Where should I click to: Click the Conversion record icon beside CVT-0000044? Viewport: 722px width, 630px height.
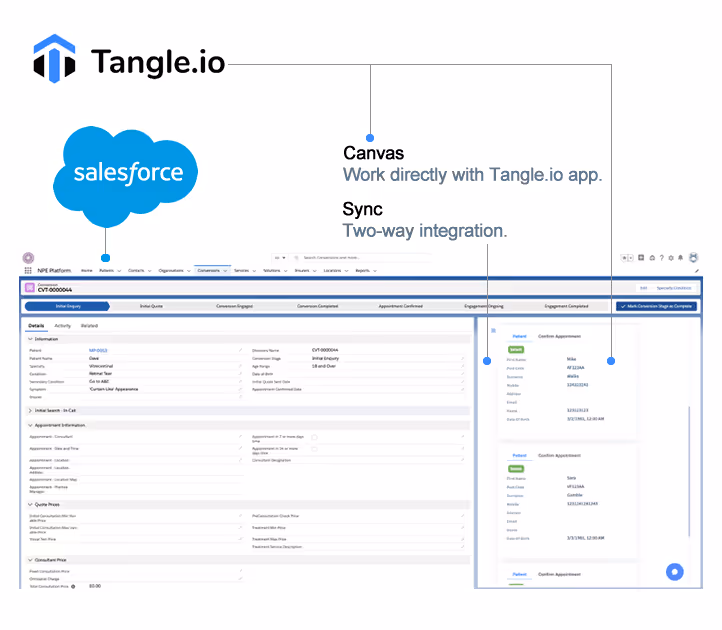click(30, 288)
